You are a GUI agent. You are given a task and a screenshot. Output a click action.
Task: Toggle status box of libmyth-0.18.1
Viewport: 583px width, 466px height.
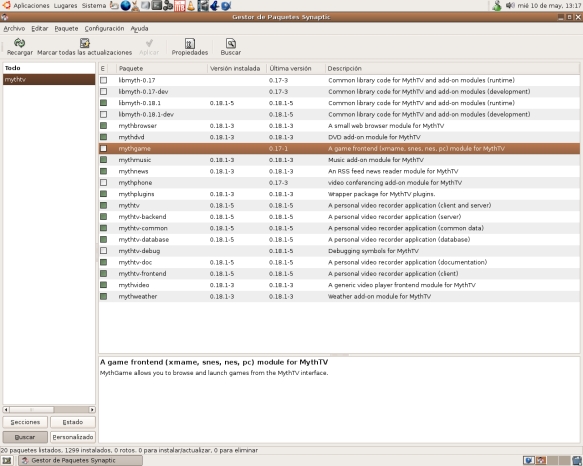click(x=103, y=103)
